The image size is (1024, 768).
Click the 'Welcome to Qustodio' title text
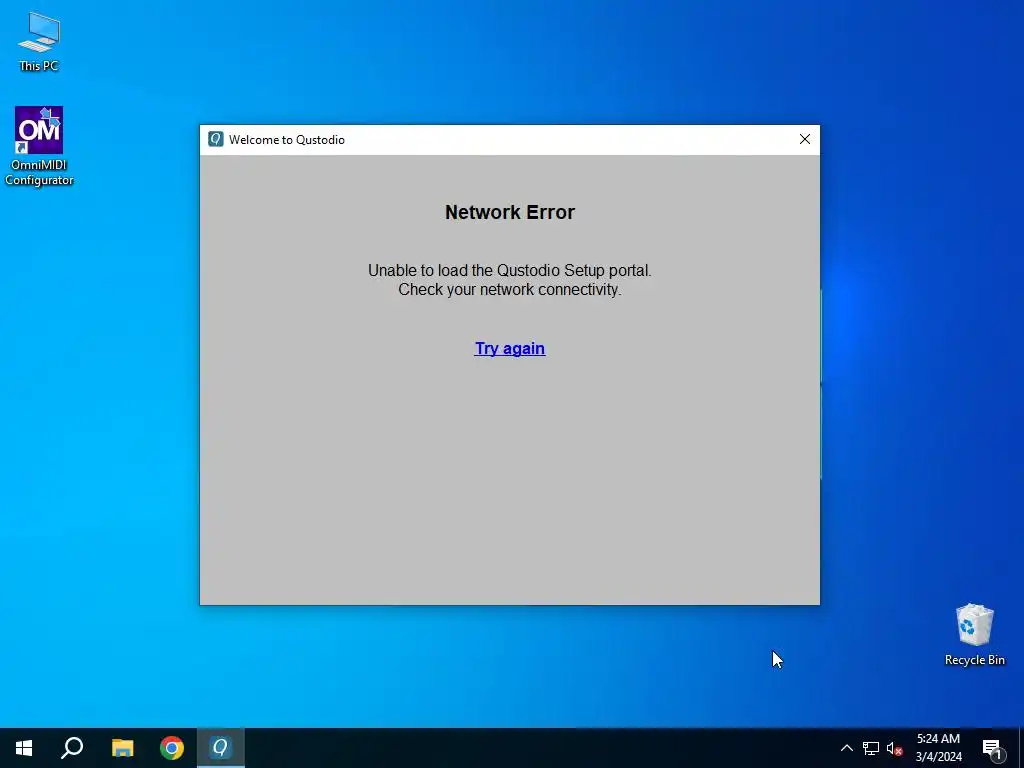287,140
